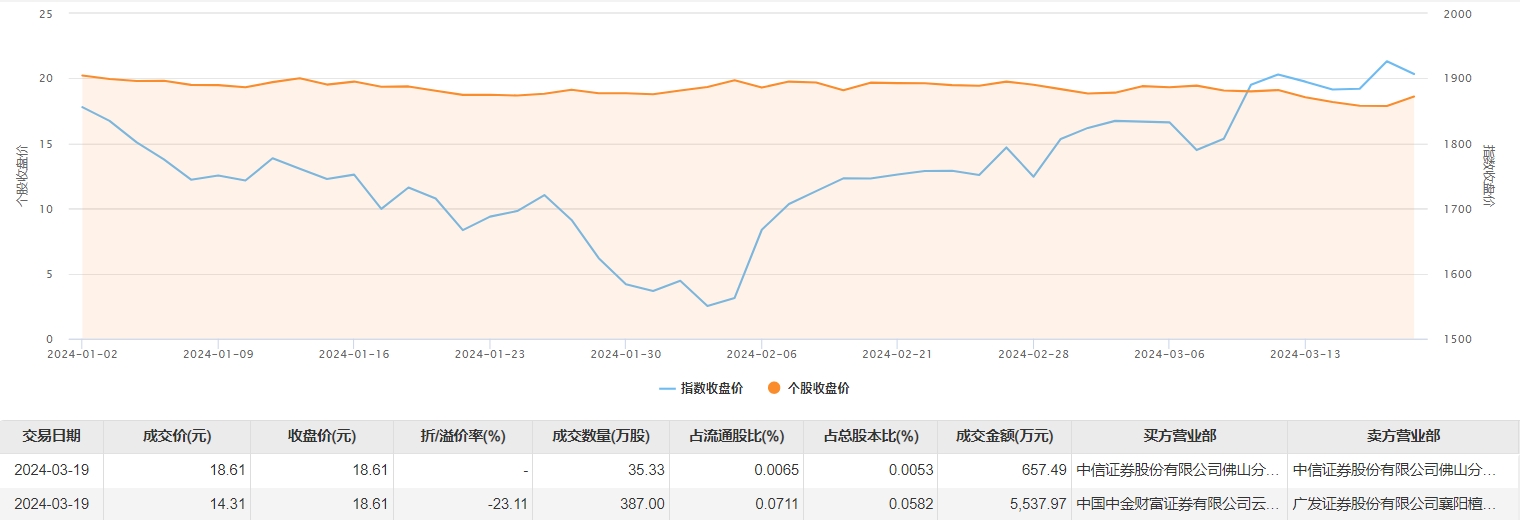Open seller 广发证券股份有限公司襄阳檀 link
Viewport: 1520px width, 520px height.
[1395, 504]
